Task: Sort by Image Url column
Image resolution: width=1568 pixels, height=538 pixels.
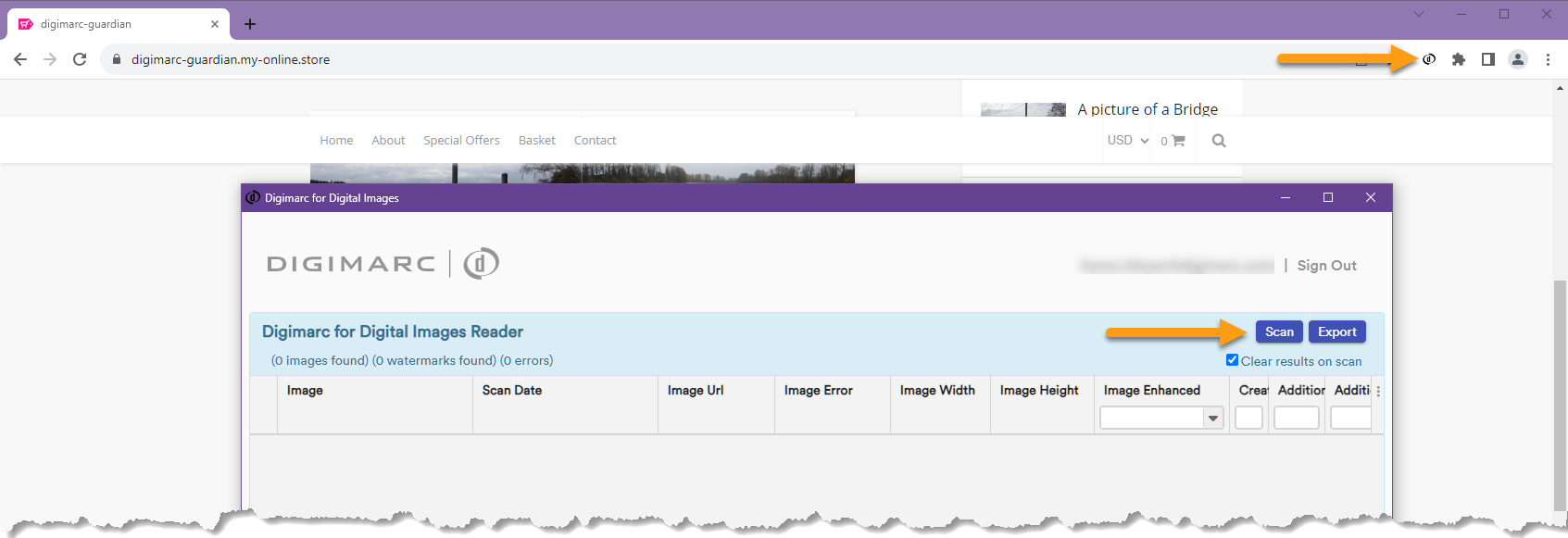Action: coord(696,390)
